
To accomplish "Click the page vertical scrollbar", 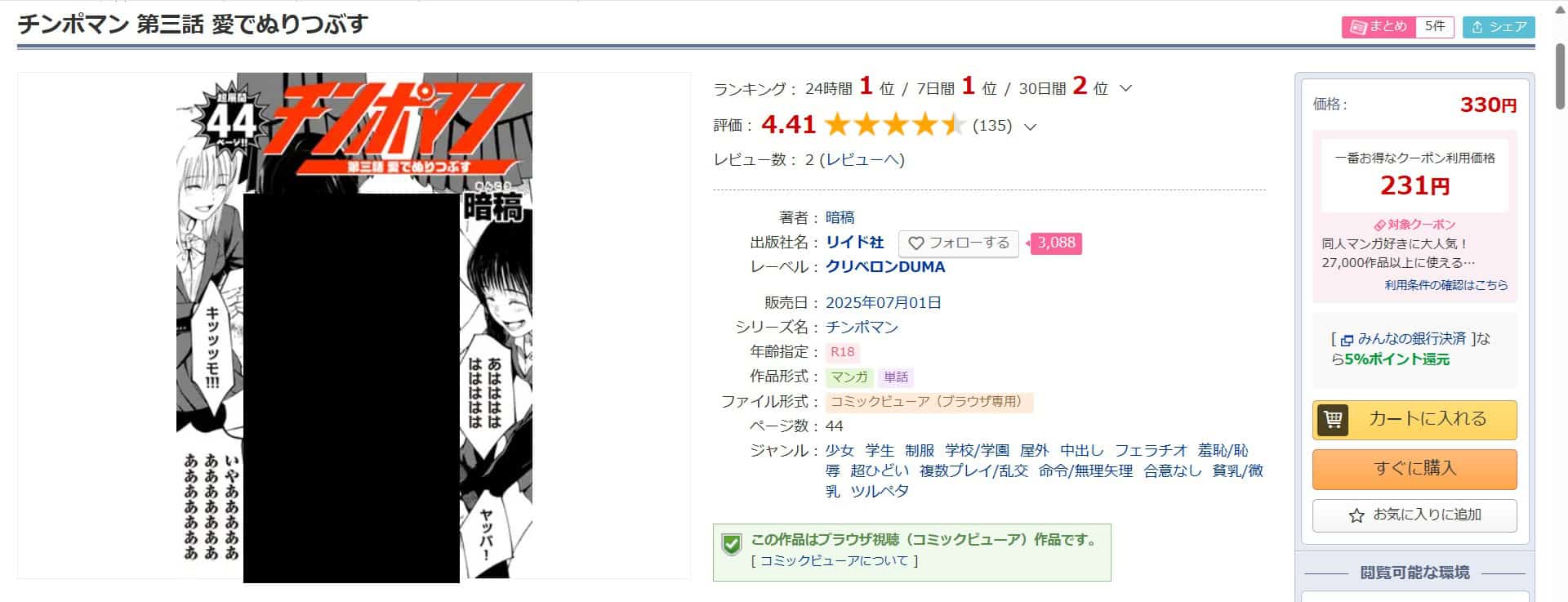I will coord(1560,301).
